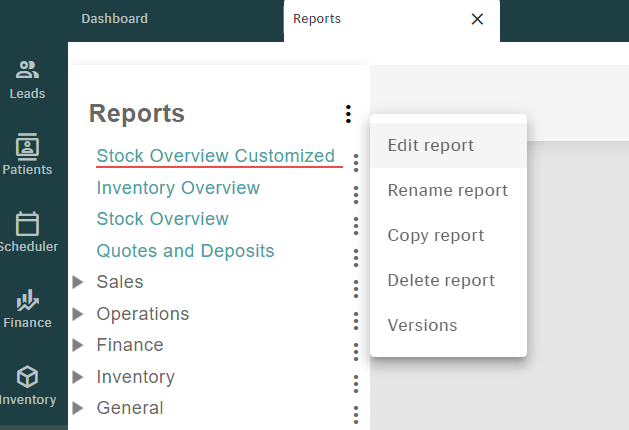Open three-dot menu for Stock Overview Customized

[356, 163]
